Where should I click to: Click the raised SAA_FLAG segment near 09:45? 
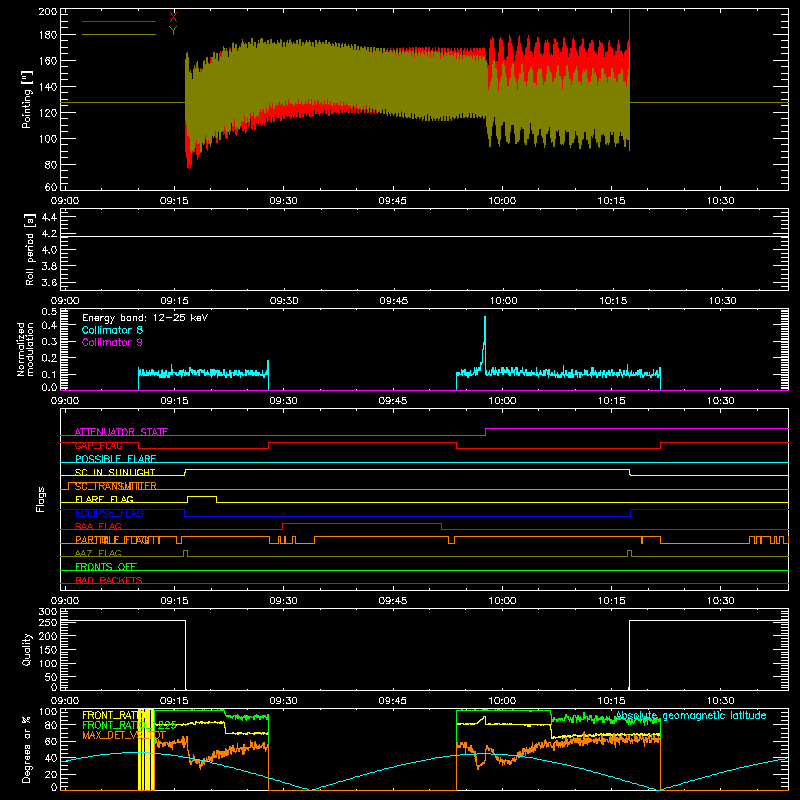click(x=362, y=523)
